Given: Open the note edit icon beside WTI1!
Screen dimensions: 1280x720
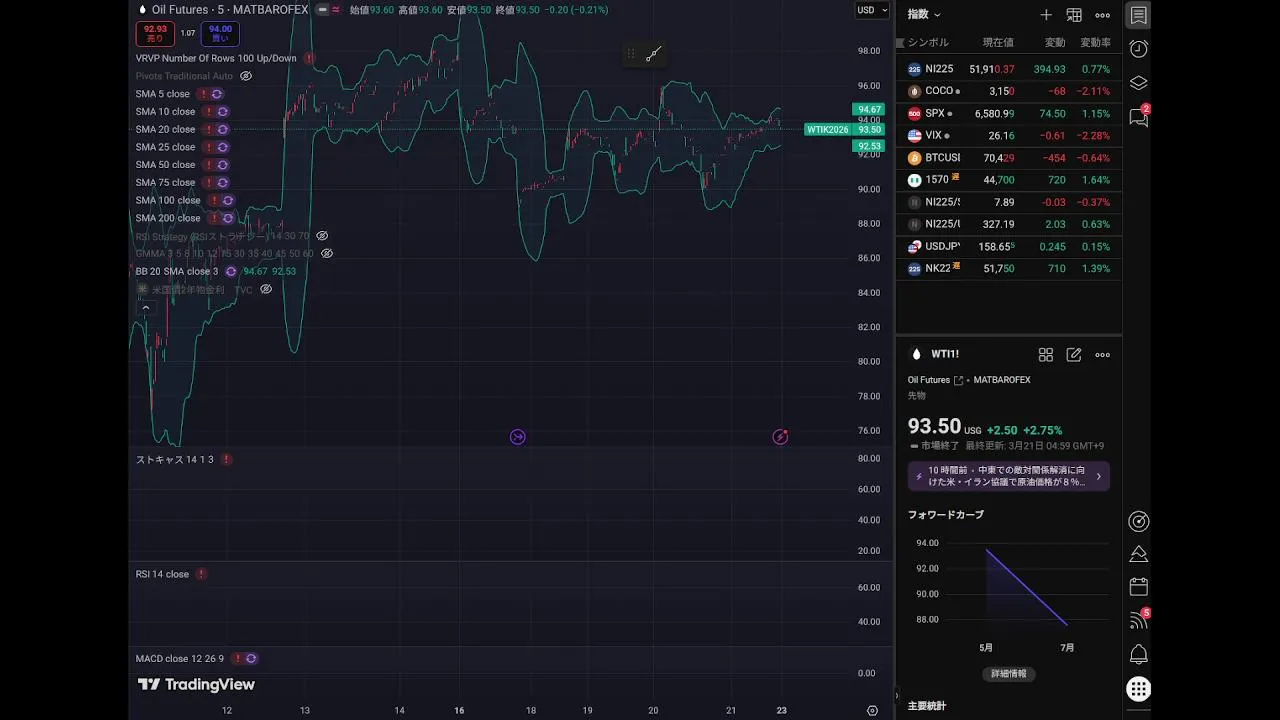Looking at the screenshot, I should (x=1074, y=355).
